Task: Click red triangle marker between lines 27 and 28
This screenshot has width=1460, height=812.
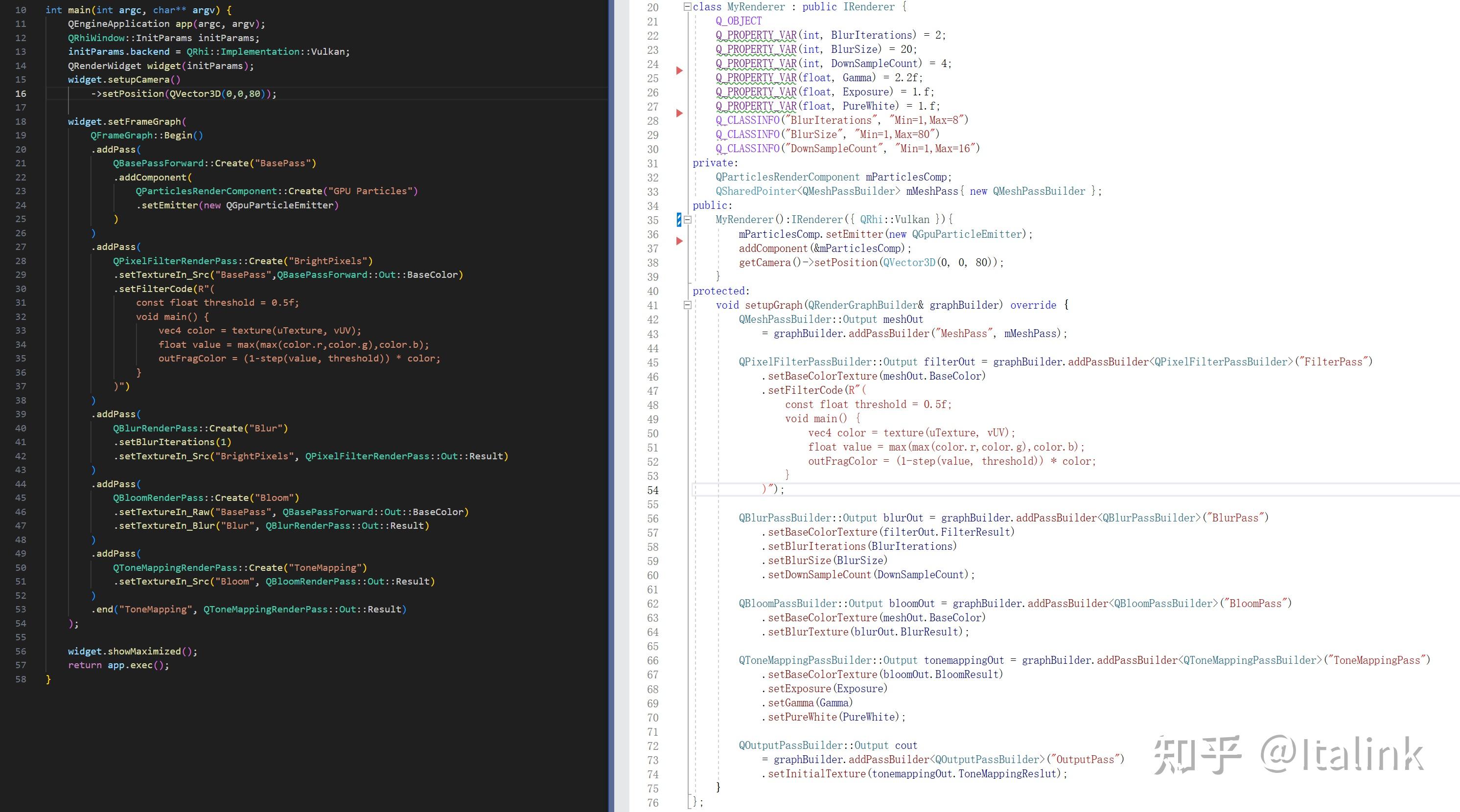Action: [679, 113]
